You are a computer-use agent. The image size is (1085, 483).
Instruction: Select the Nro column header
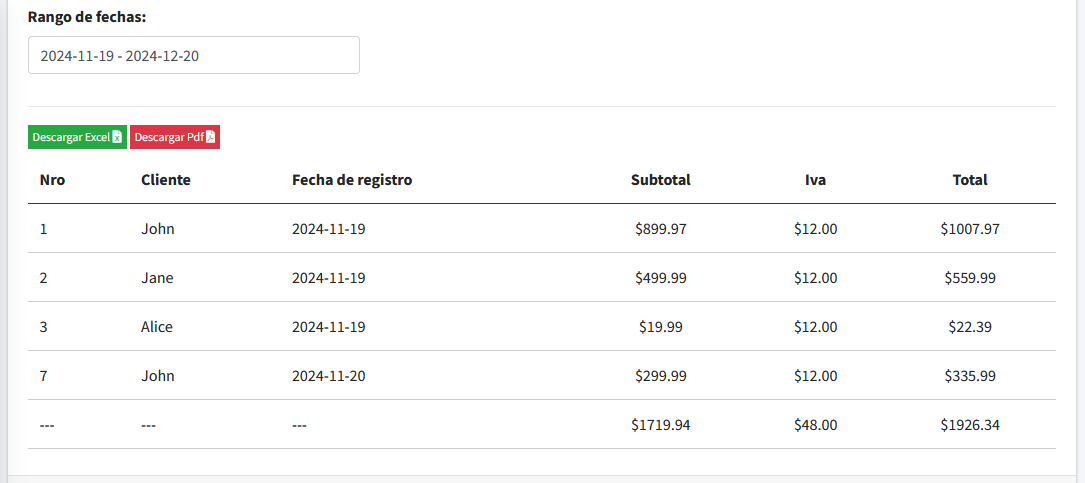(x=53, y=180)
